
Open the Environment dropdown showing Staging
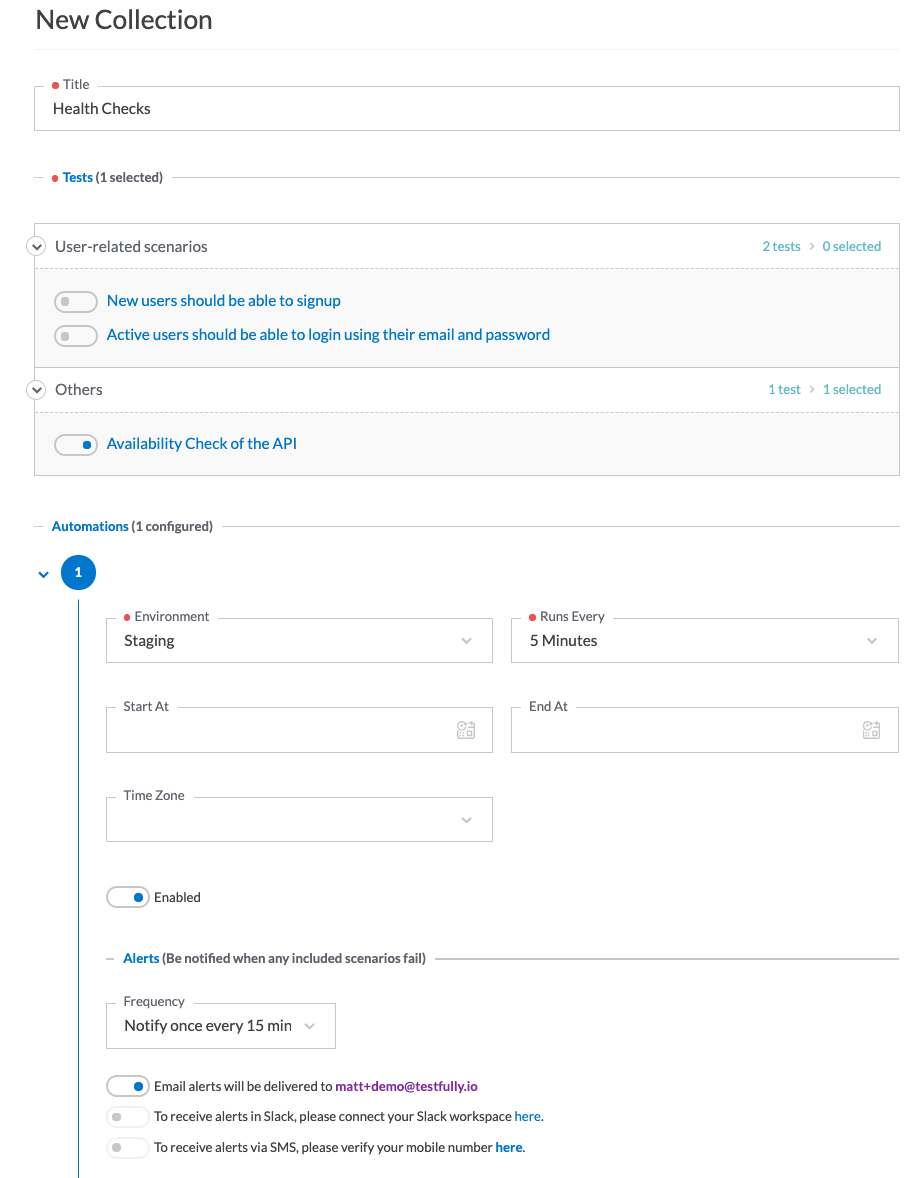pos(299,641)
